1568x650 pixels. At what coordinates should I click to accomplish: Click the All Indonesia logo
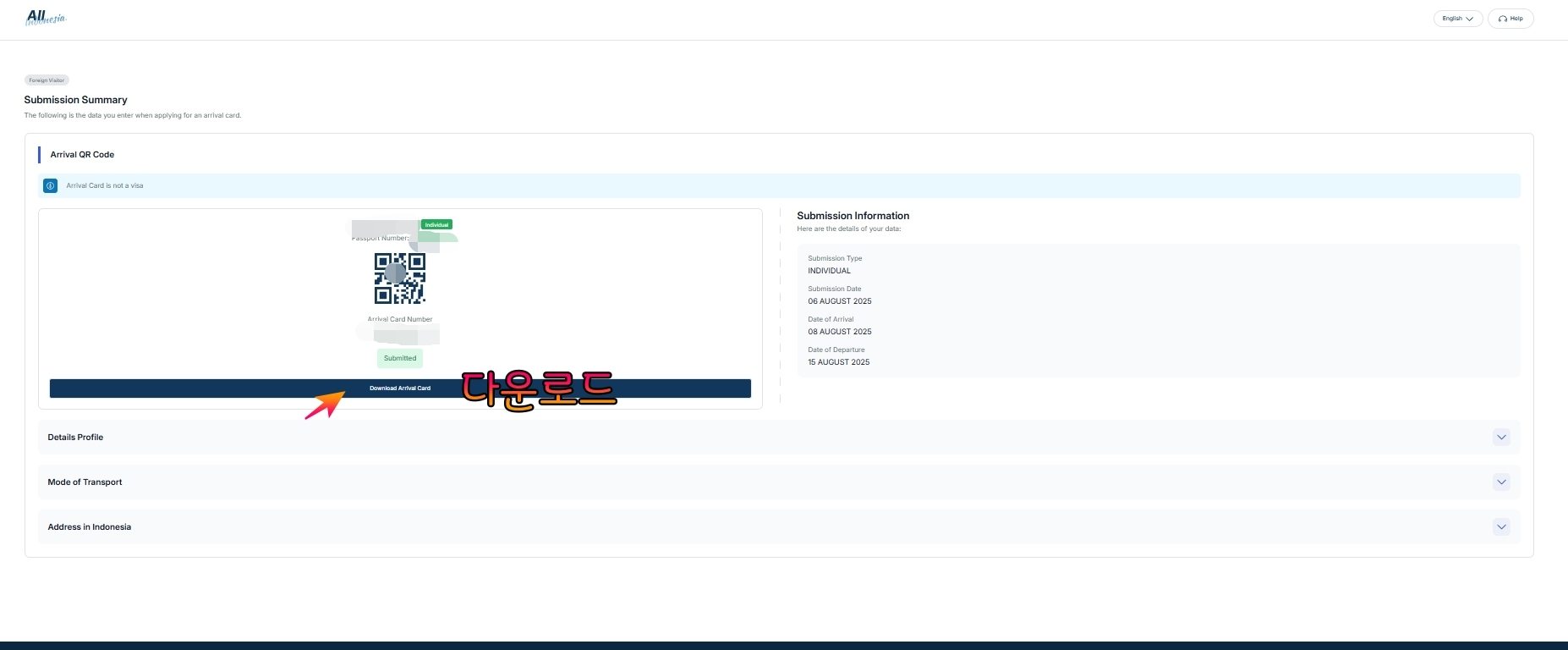(x=46, y=18)
